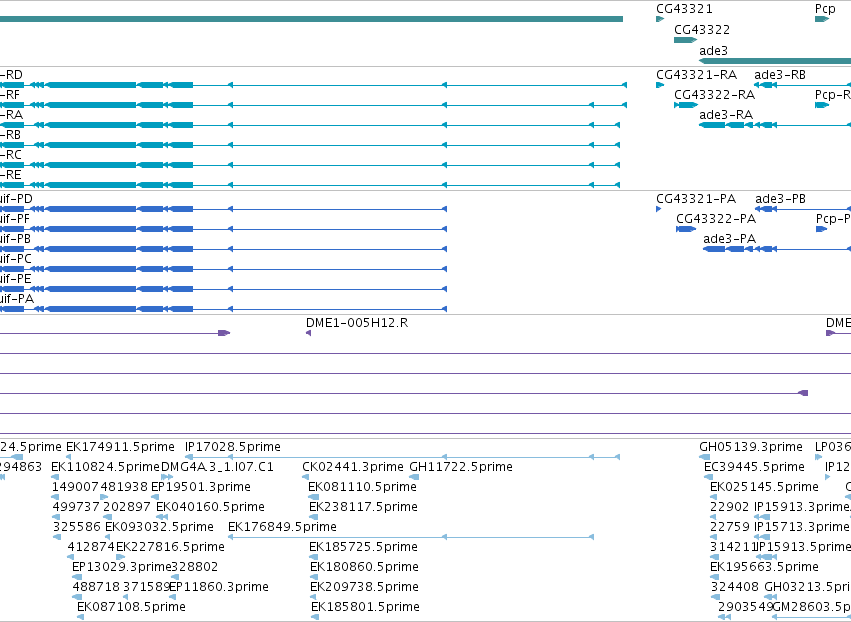The width and height of the screenshot is (851, 622).
Task: Click EST label EK185725.5prime
Action: click(364, 548)
